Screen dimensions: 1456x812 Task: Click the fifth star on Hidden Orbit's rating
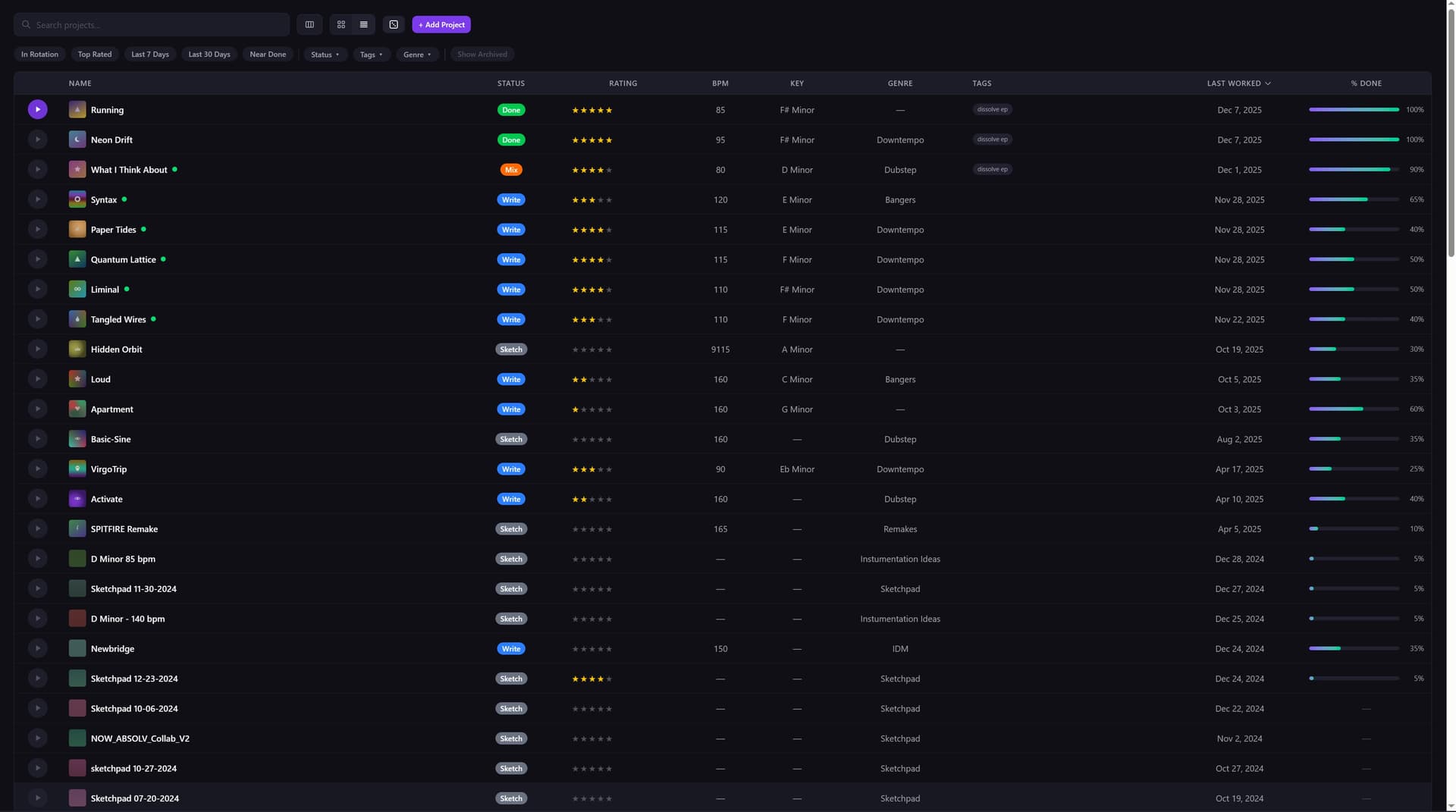610,350
